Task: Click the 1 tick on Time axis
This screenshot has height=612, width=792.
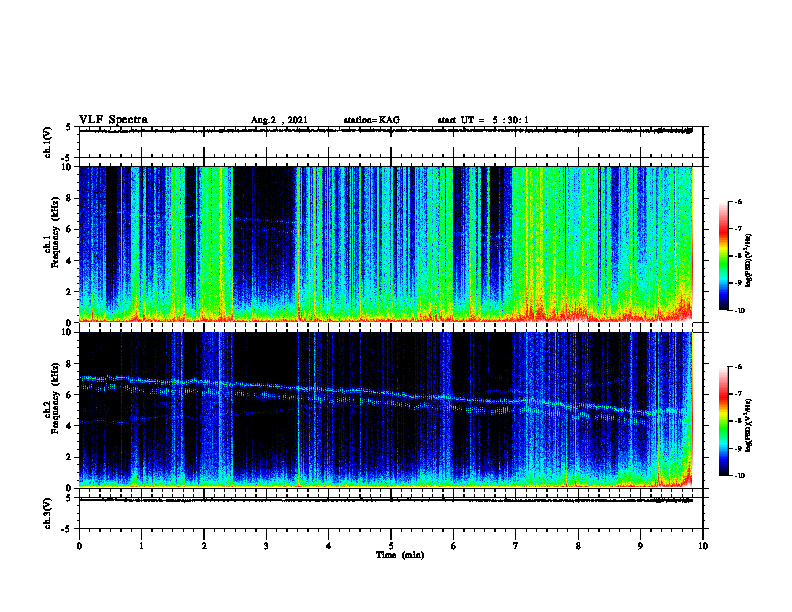Action: pyautogui.click(x=141, y=546)
